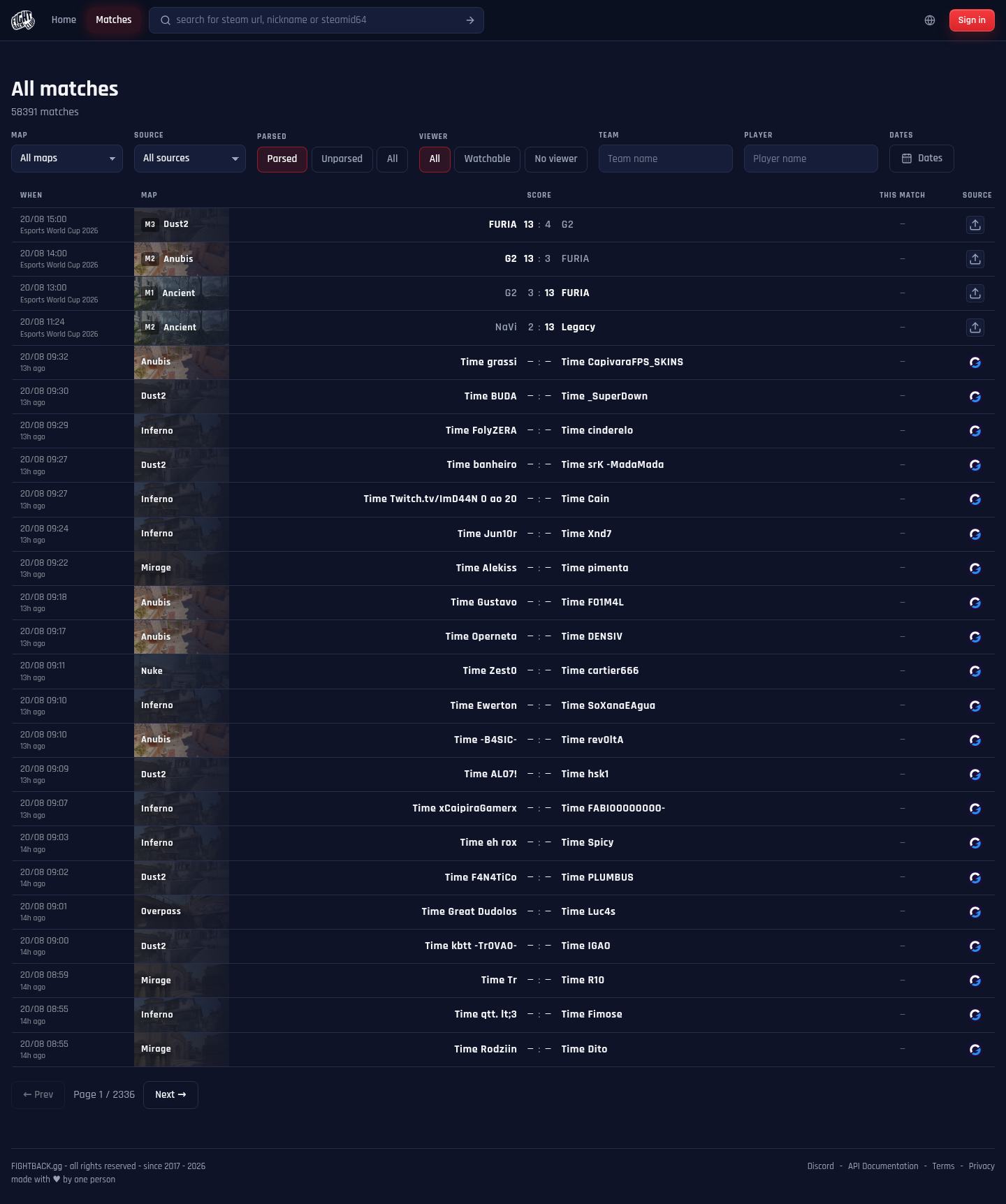Select All under the Parsed filter group
Screen dimensions: 1006x1204
pos(393,159)
